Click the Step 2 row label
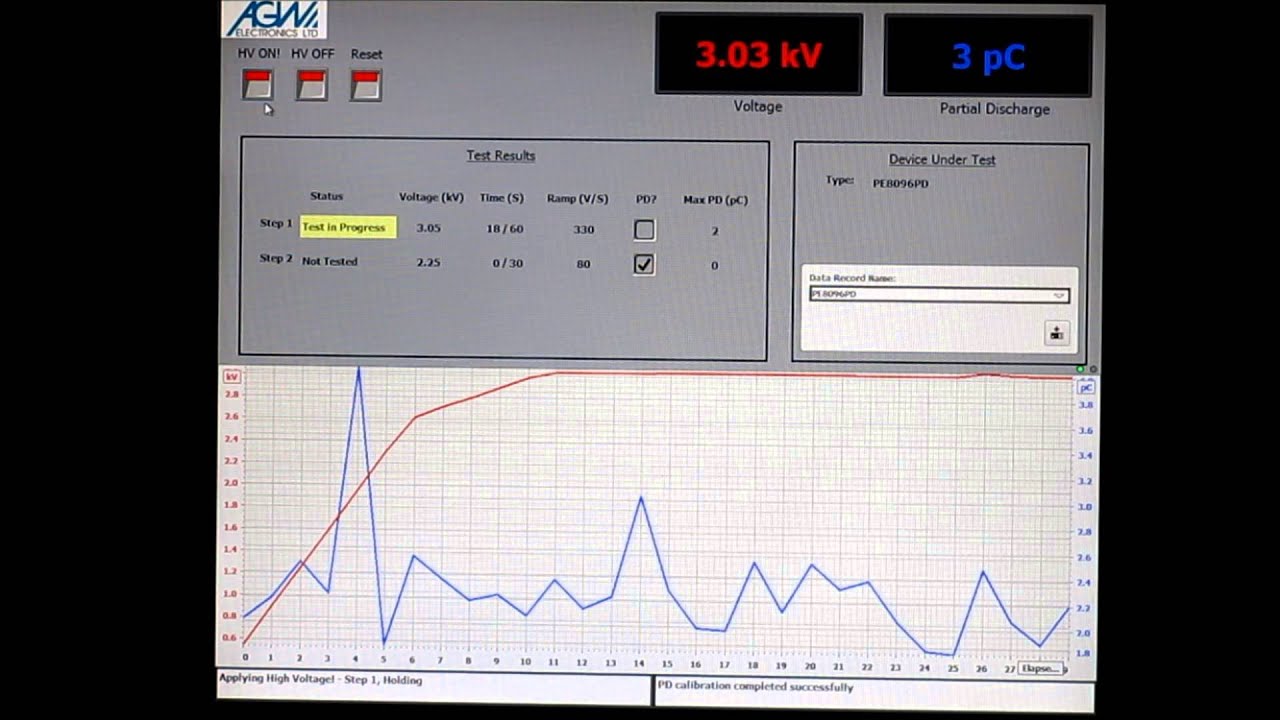Viewport: 1280px width, 720px height. 276,258
